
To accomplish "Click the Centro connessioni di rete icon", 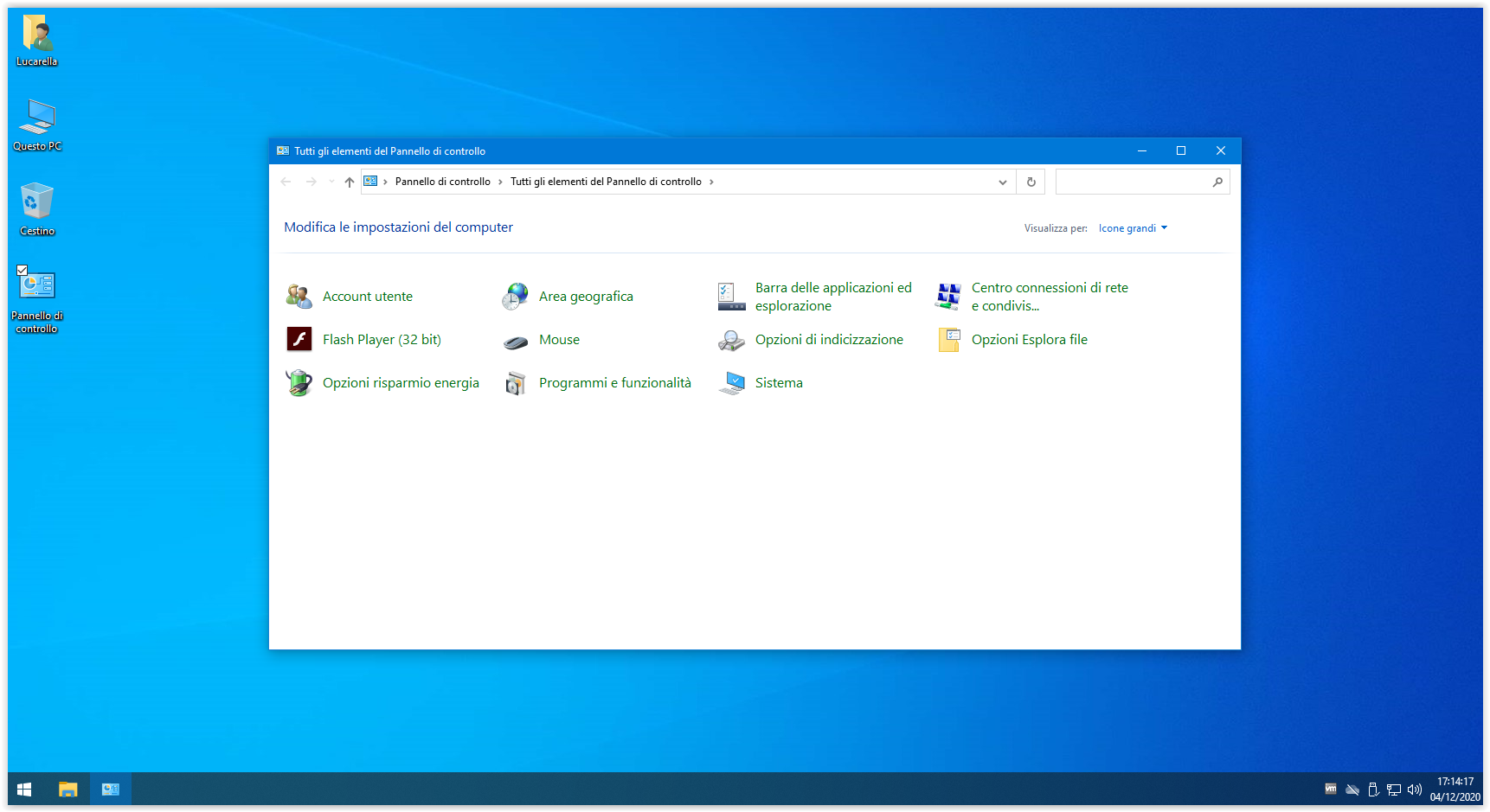I will click(x=948, y=297).
